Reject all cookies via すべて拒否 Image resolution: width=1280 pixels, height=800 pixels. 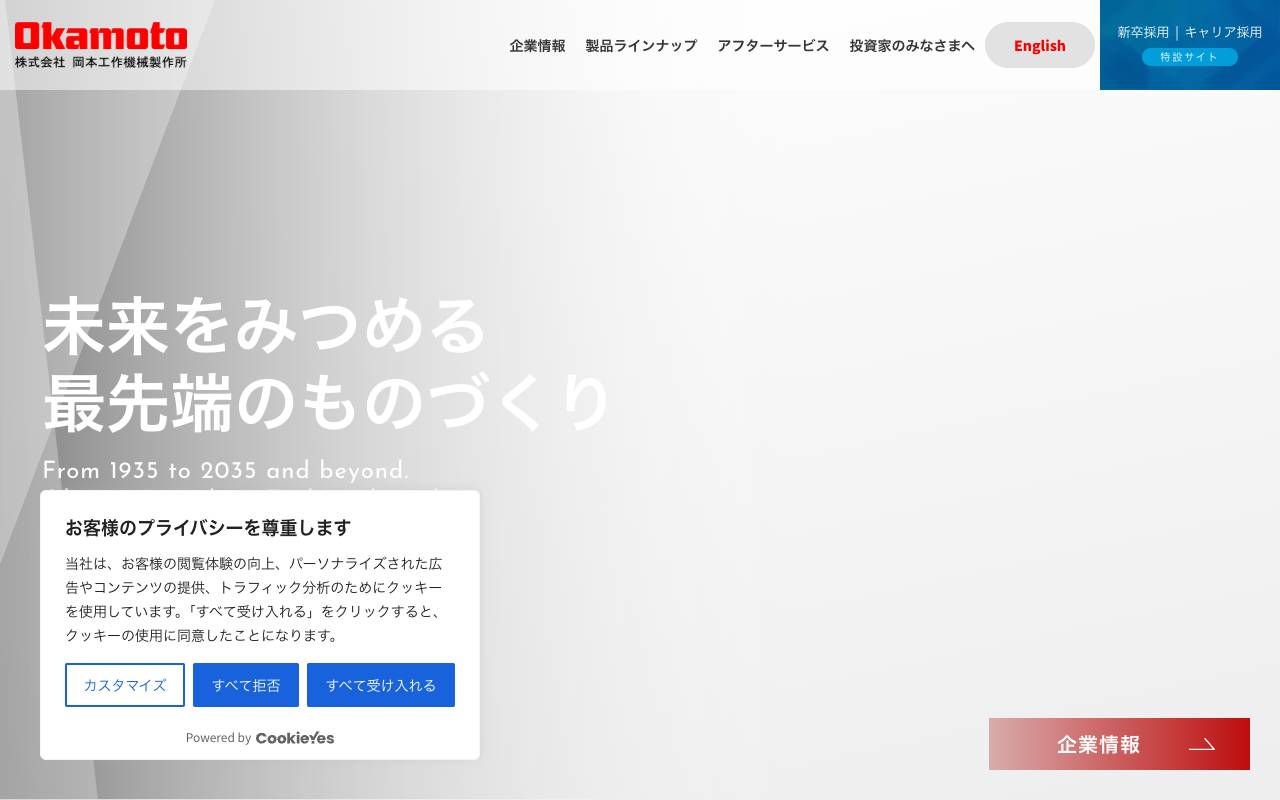(x=246, y=685)
